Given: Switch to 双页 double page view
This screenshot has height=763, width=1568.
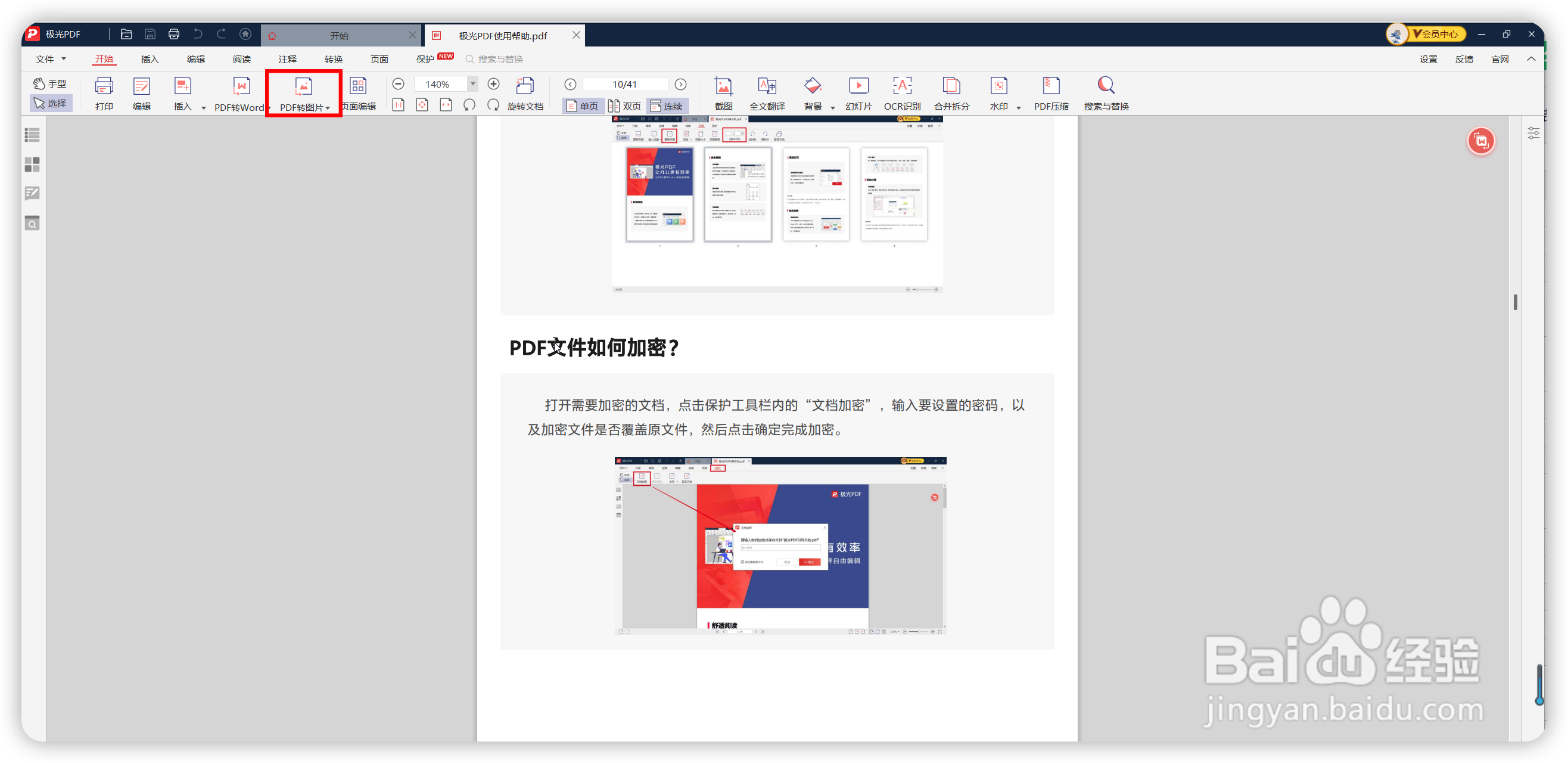Looking at the screenshot, I should pyautogui.click(x=624, y=106).
